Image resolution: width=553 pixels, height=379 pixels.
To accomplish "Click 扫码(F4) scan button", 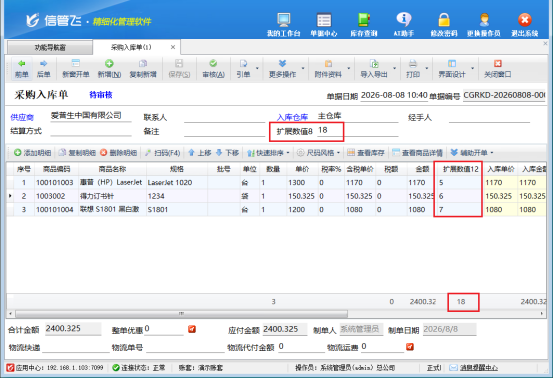I will [x=163, y=153].
